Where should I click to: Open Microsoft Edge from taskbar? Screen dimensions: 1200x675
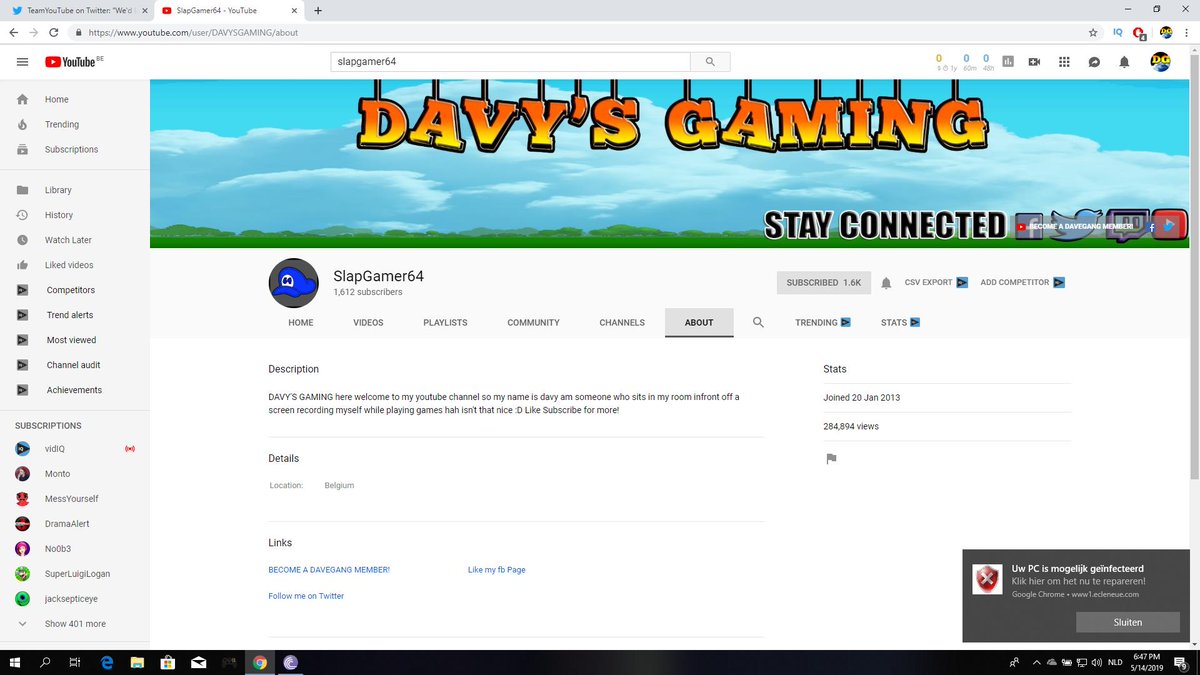click(x=106, y=662)
